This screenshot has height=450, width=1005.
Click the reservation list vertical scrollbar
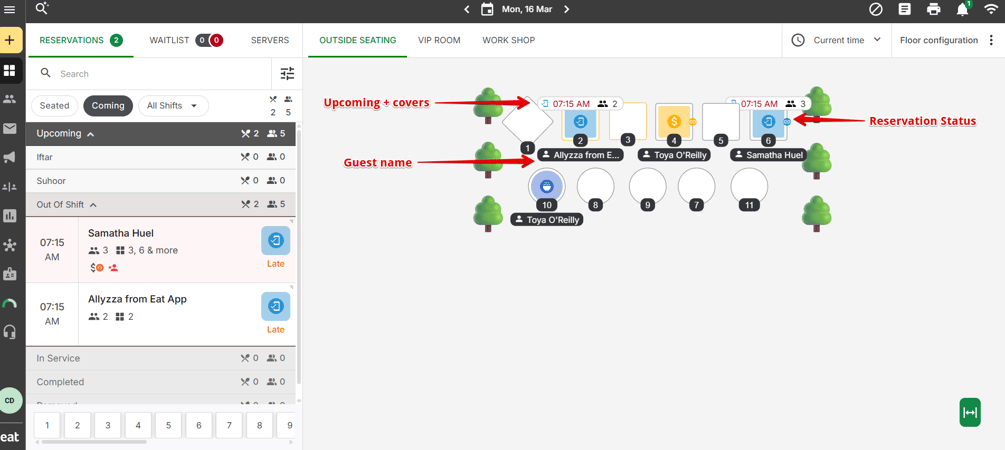click(x=298, y=256)
